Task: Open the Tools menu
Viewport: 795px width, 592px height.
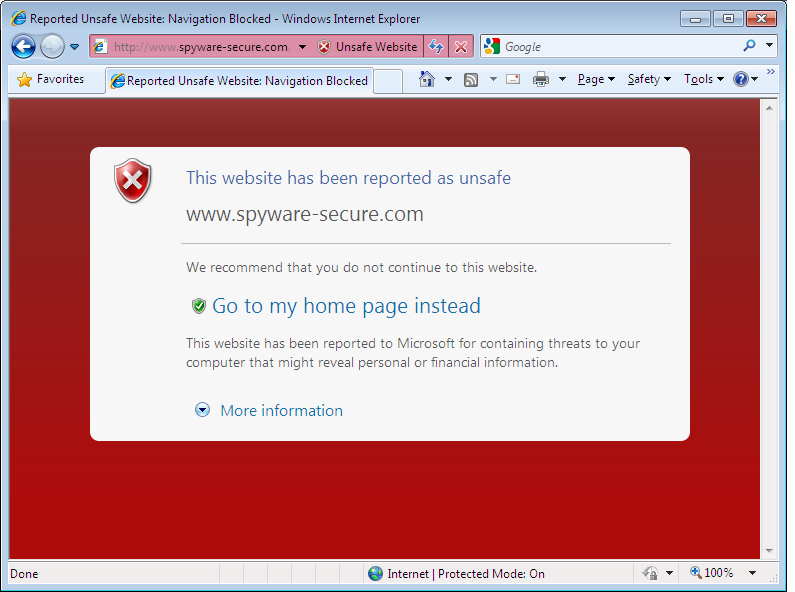Action: point(704,79)
